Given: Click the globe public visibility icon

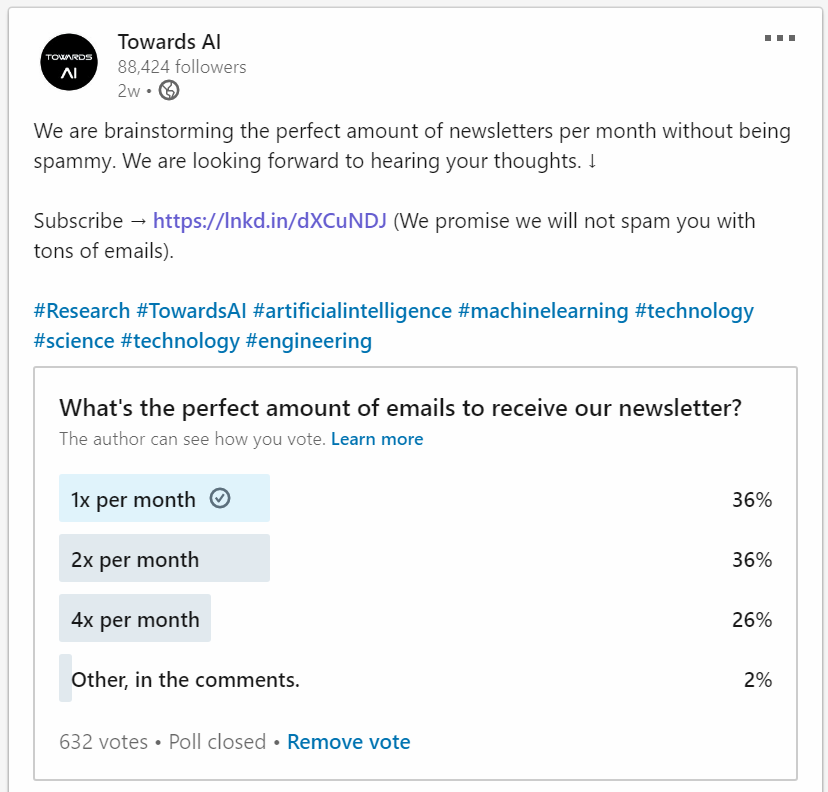Looking at the screenshot, I should pyautogui.click(x=169, y=91).
